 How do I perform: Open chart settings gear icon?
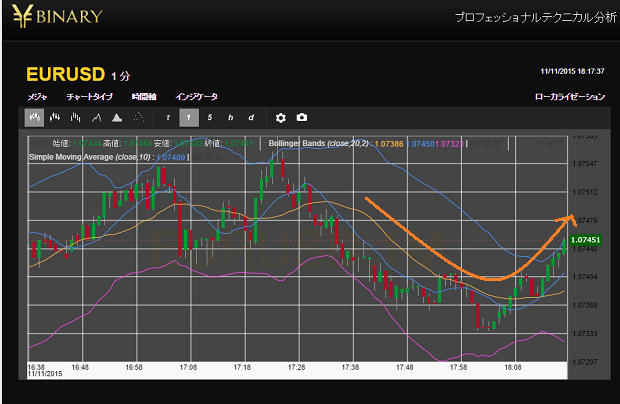click(281, 118)
